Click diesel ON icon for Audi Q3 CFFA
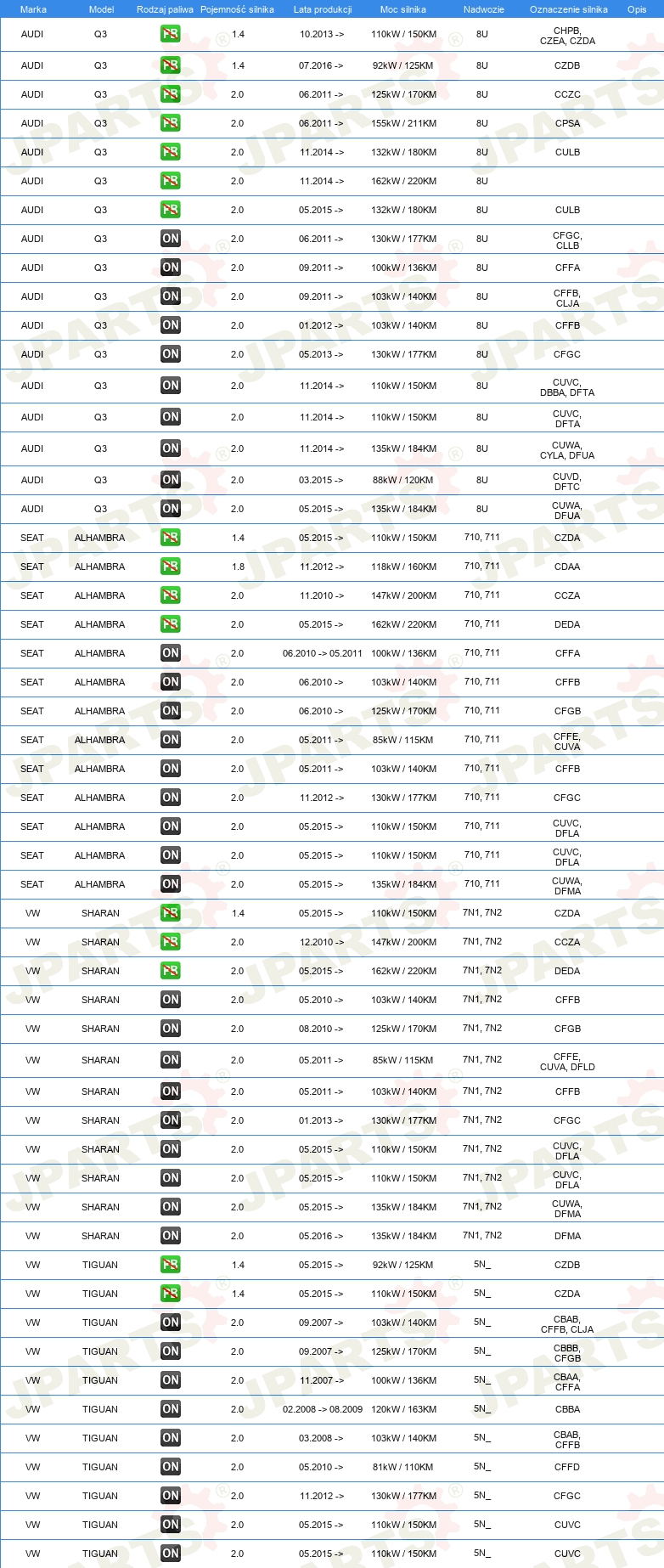The height and width of the screenshot is (1568, 664). pos(171,268)
